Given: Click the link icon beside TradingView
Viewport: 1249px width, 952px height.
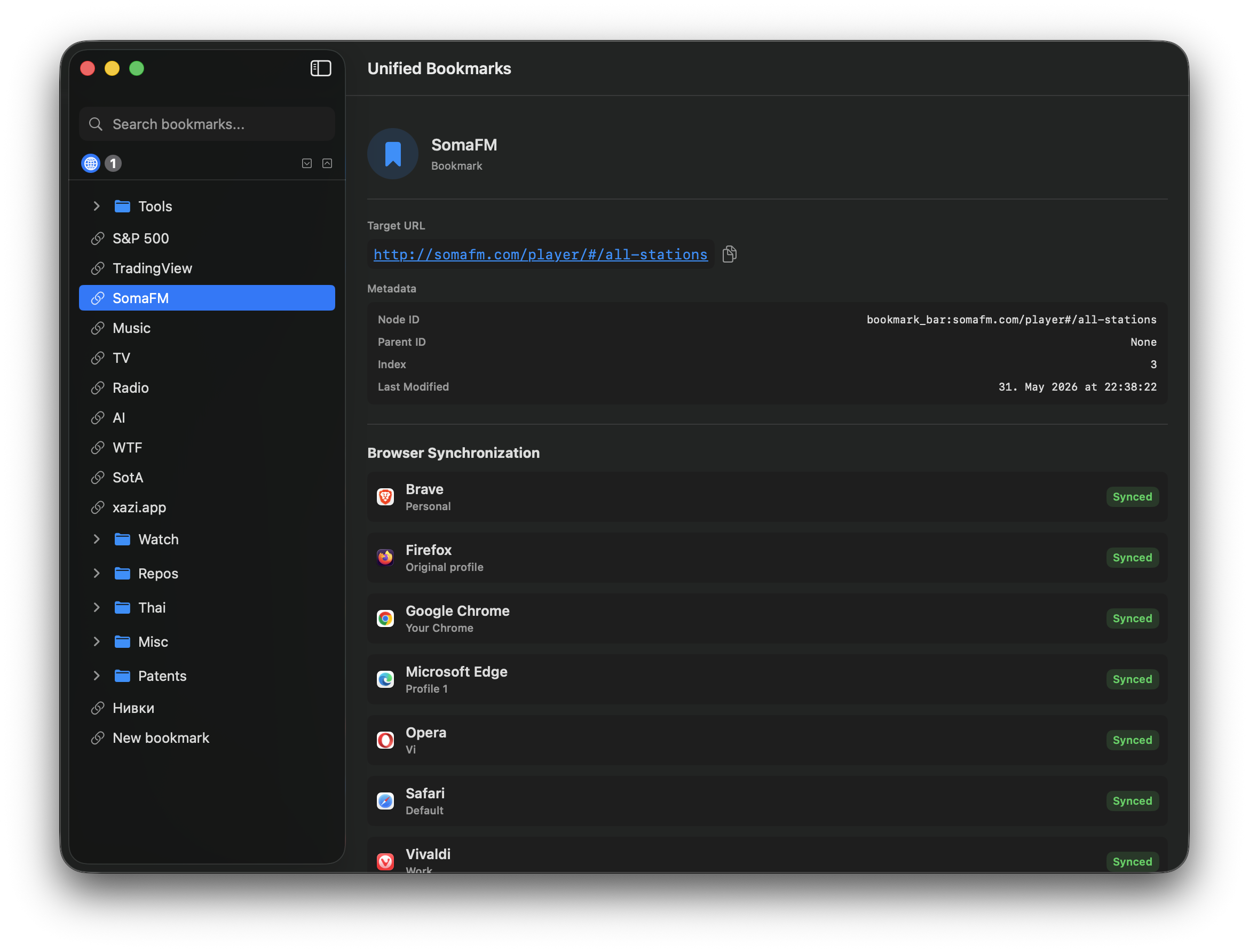Looking at the screenshot, I should click(x=98, y=268).
